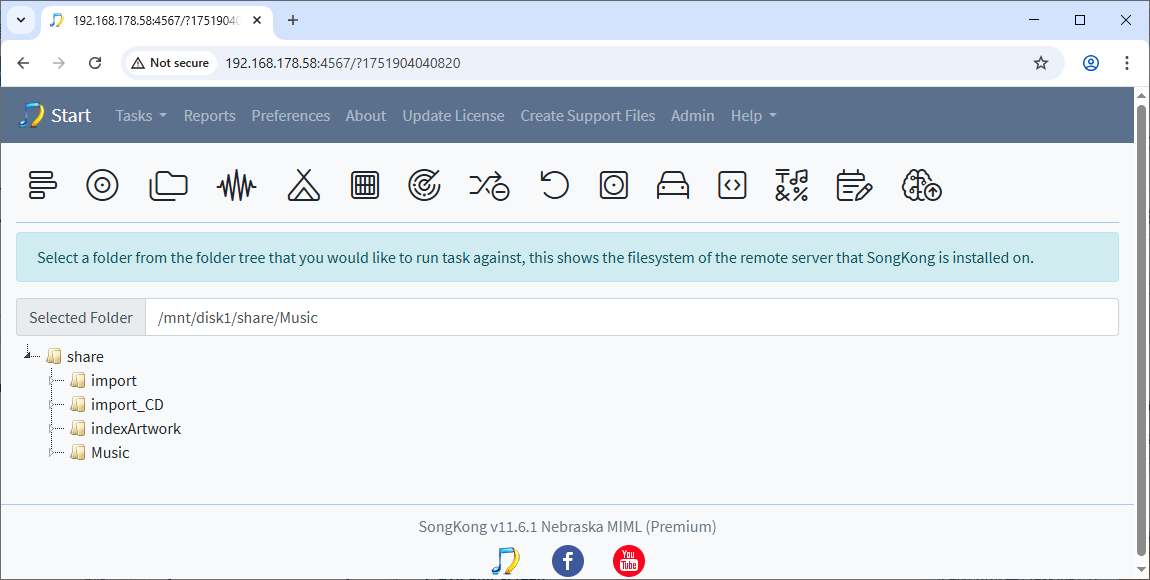Click the page vertical scrollbar
1150x580 pixels.
coord(1141,330)
